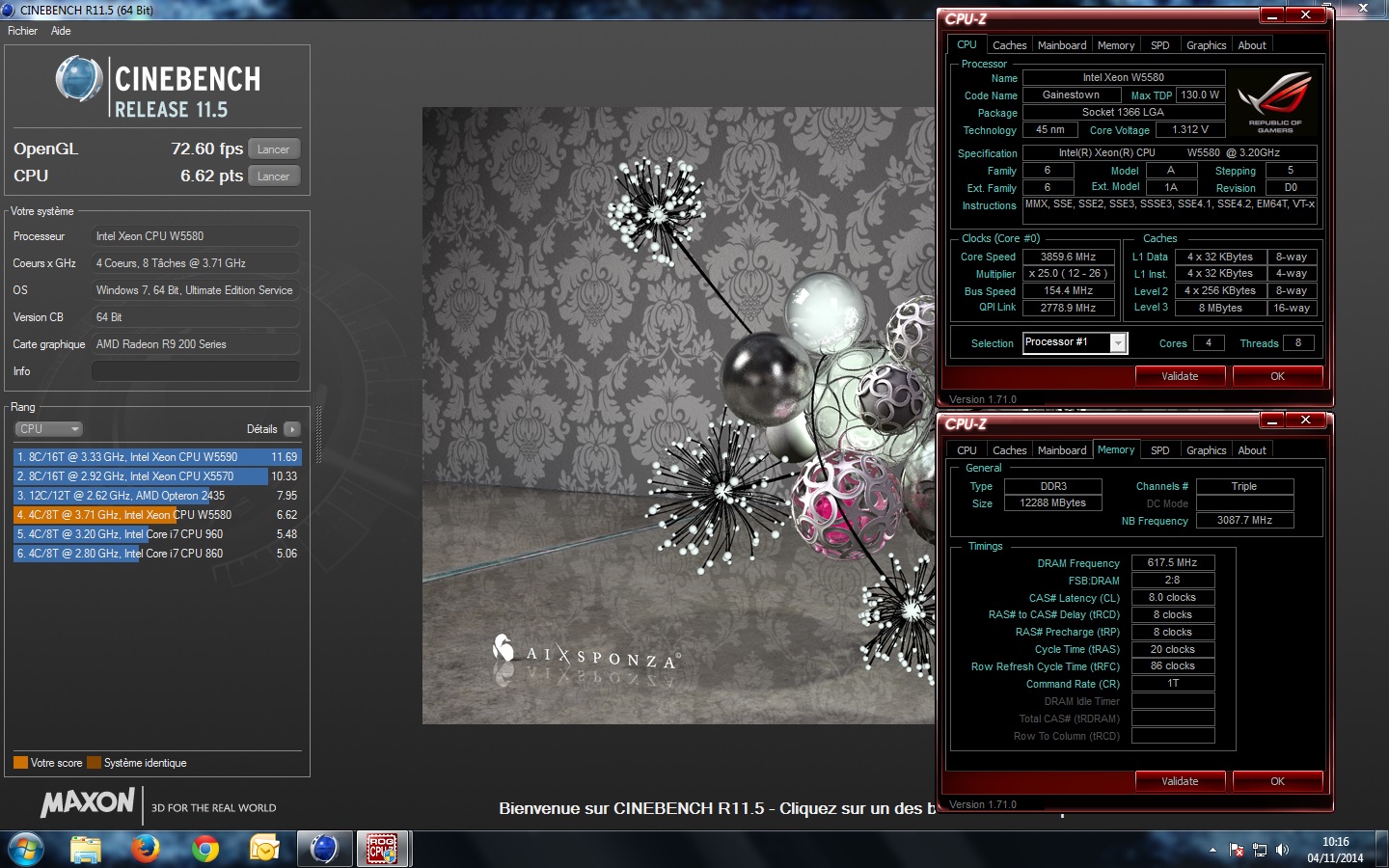Viewport: 1389px width, 868px height.
Task: Select ranking row Core i7 CPU 960
Action: coord(157,534)
